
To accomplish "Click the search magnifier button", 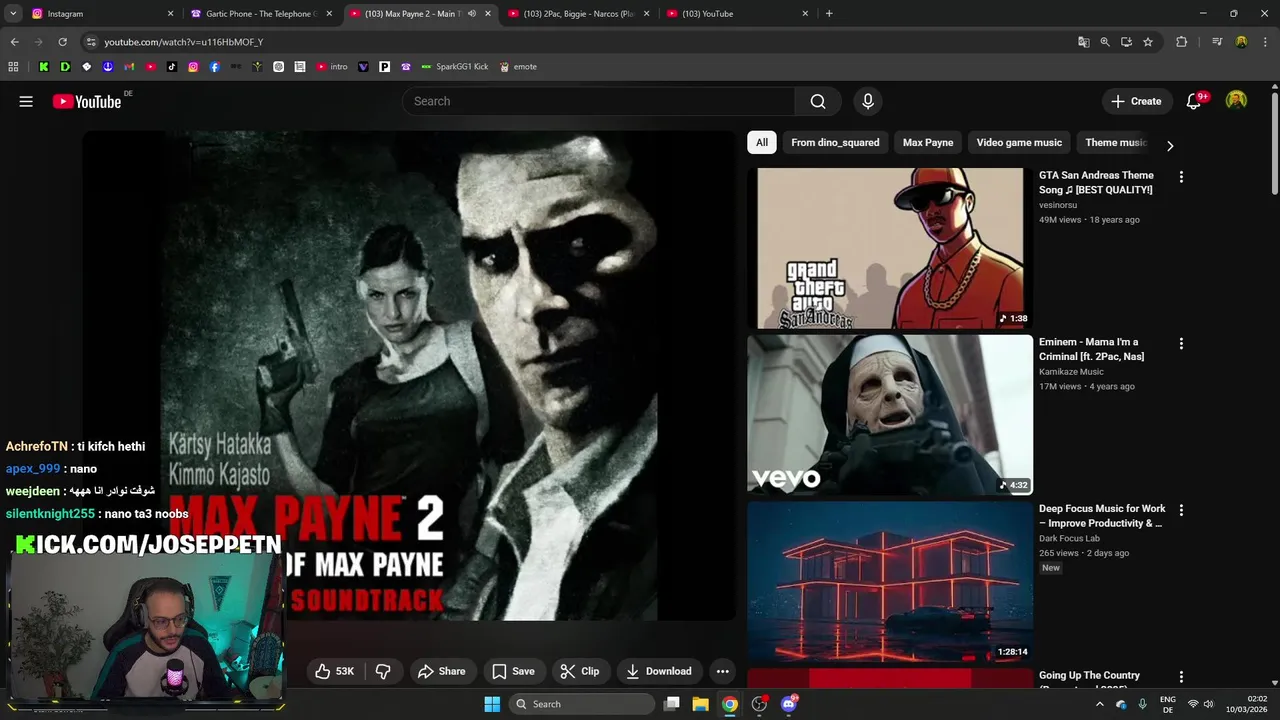I will point(818,101).
